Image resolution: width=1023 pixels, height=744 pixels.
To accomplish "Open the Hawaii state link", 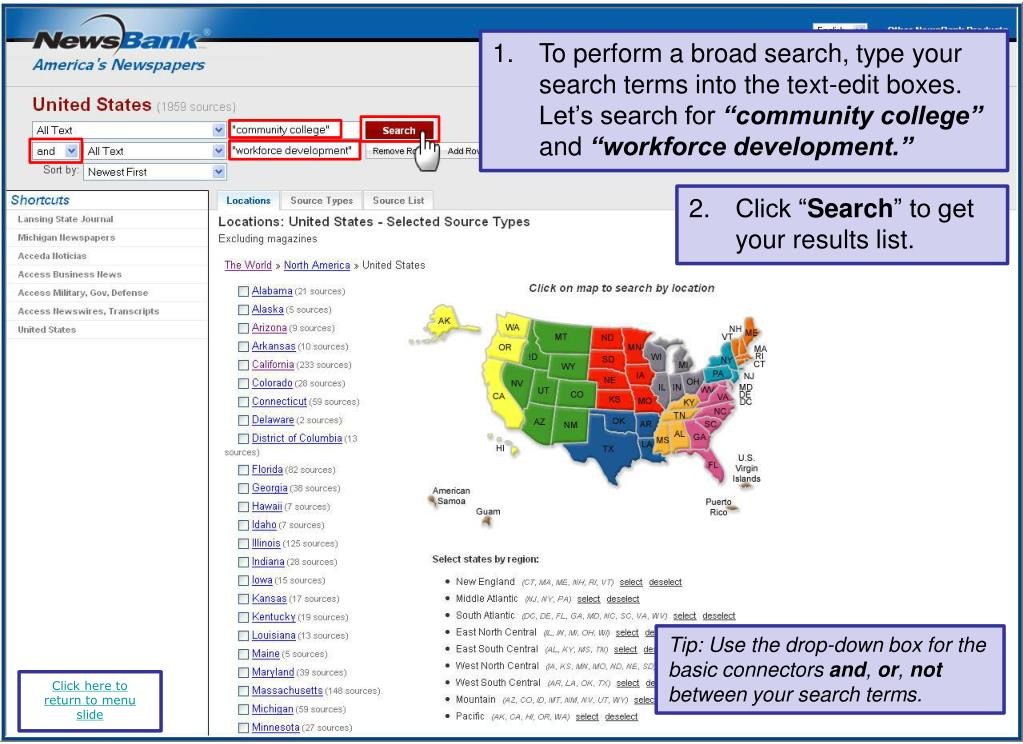I will tap(267, 506).
